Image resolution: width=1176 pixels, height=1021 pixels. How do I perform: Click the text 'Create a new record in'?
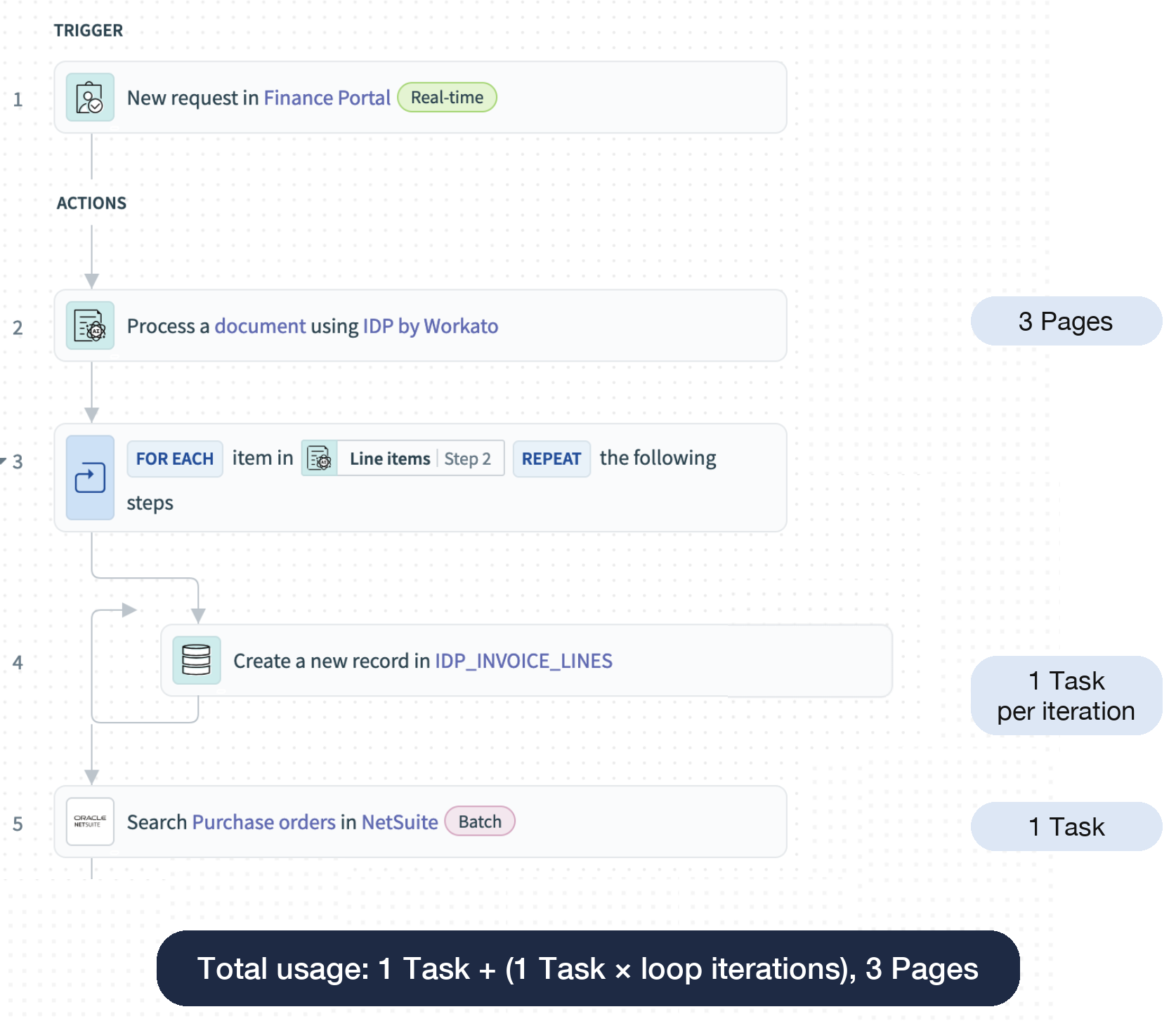pyautogui.click(x=332, y=661)
